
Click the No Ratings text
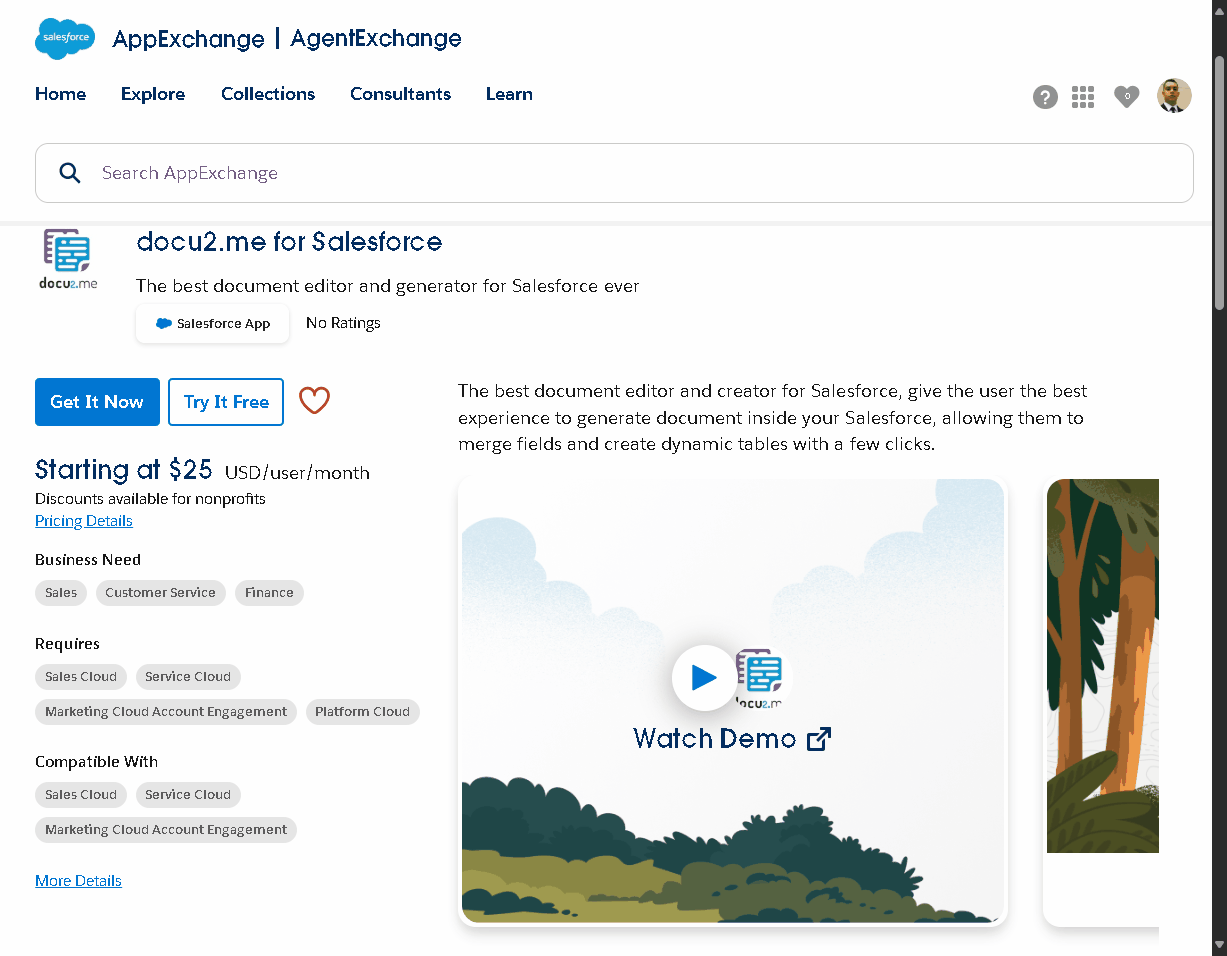point(343,323)
